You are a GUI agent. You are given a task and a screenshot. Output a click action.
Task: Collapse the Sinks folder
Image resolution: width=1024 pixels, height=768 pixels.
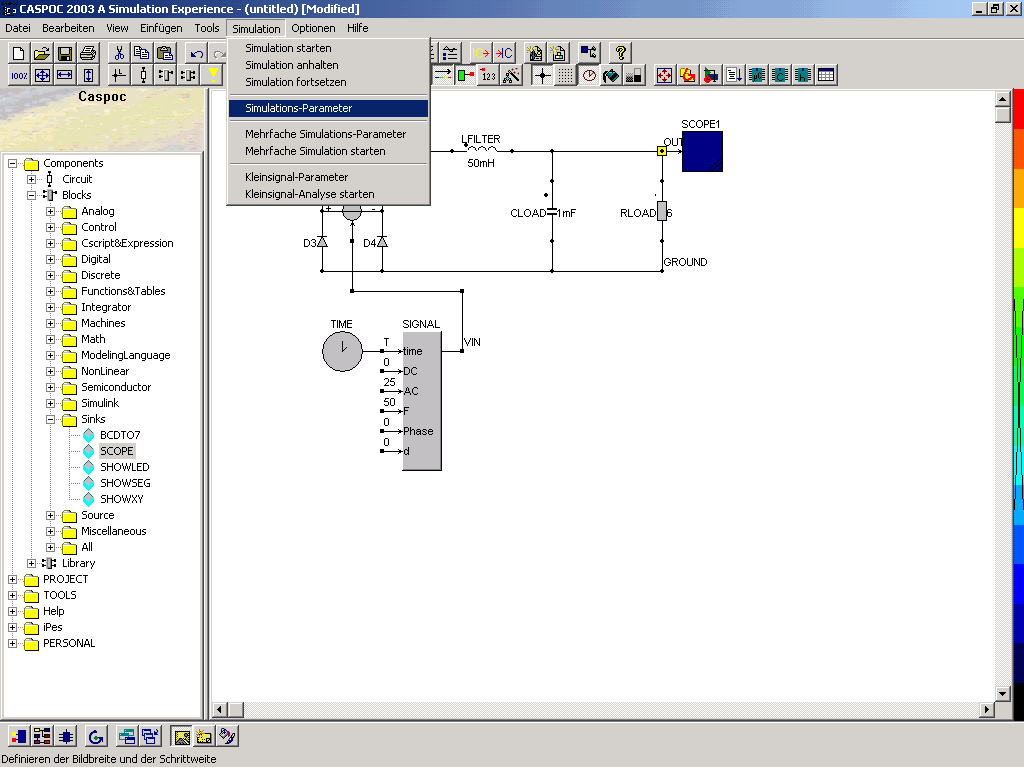point(50,419)
